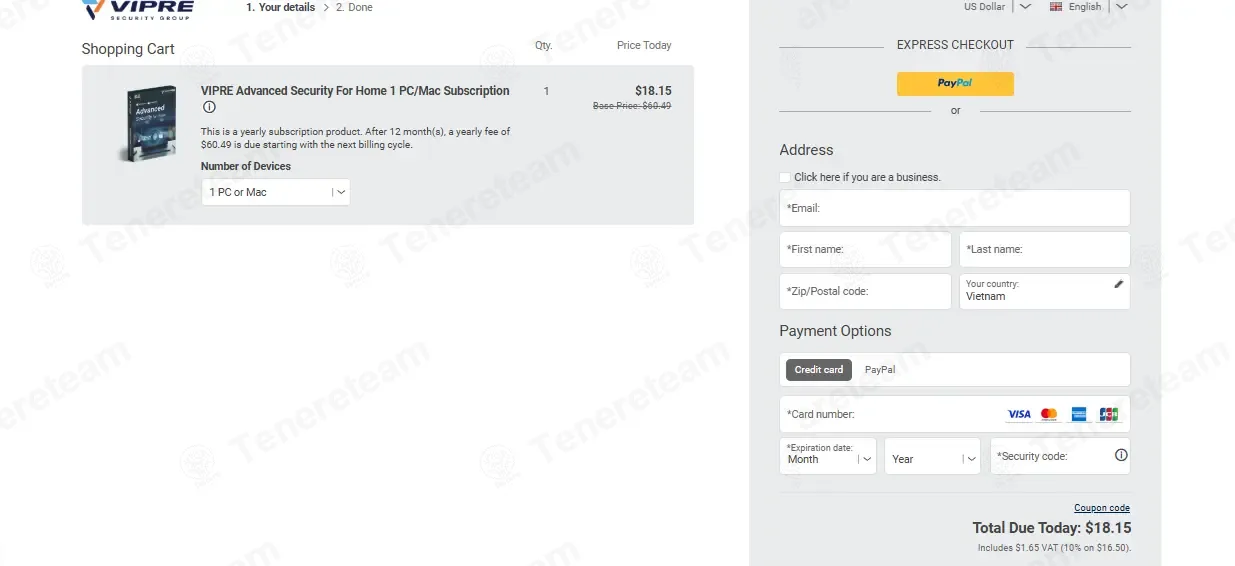Select the PayPal payment tab
This screenshot has height=566, width=1235.
(880, 370)
